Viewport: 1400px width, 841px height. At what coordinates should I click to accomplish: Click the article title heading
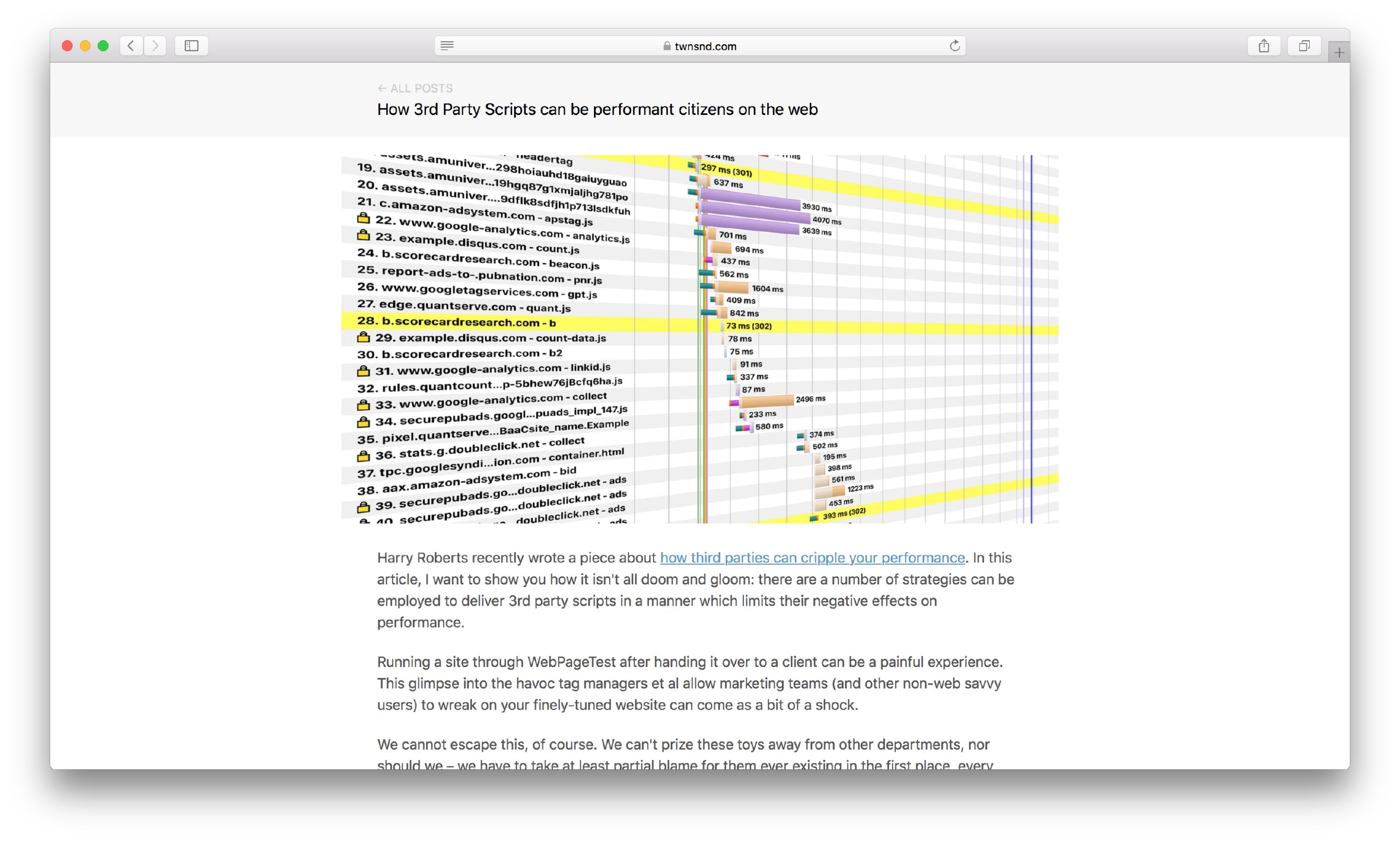pos(598,109)
